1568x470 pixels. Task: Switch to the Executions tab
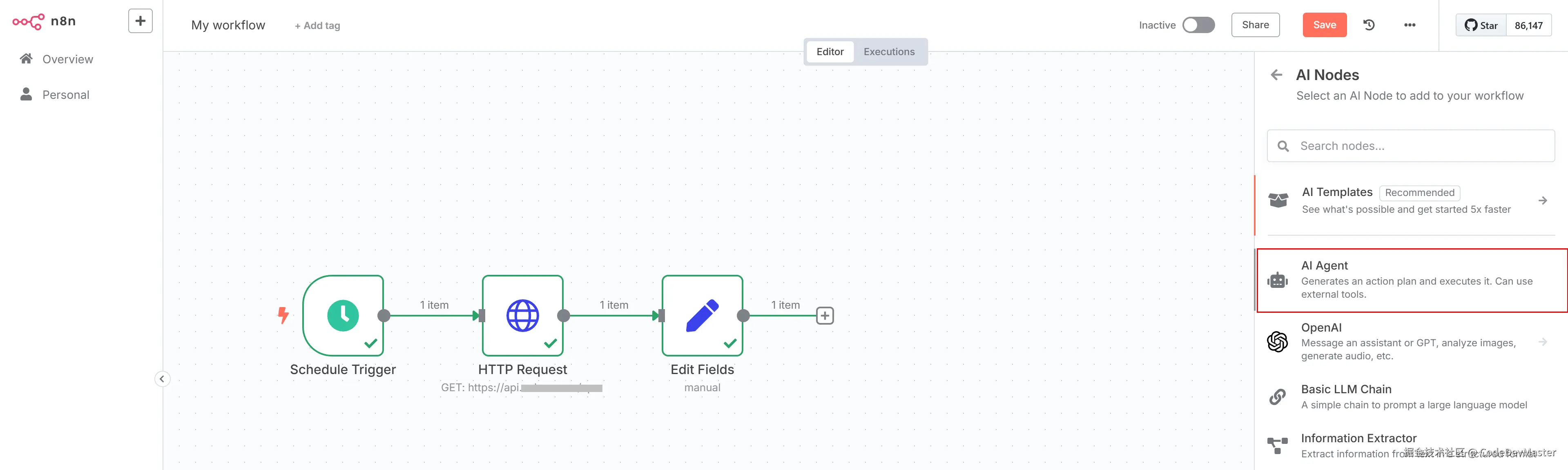[x=889, y=52]
